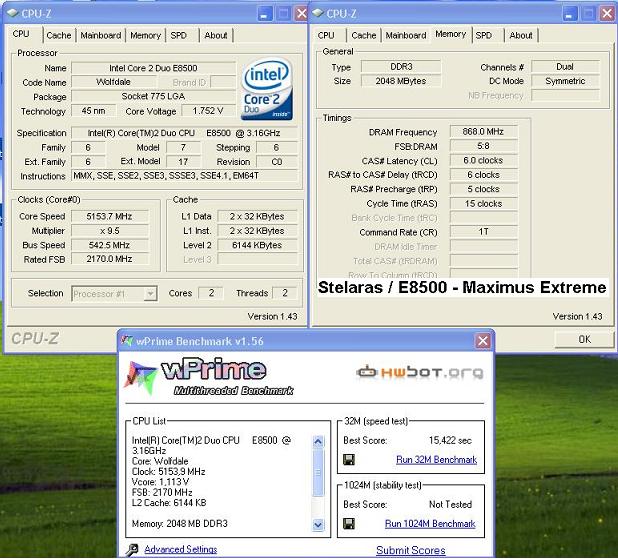Click the CPU List scrollbar thumb
Screen dimensions: 618x559
(x=318, y=472)
